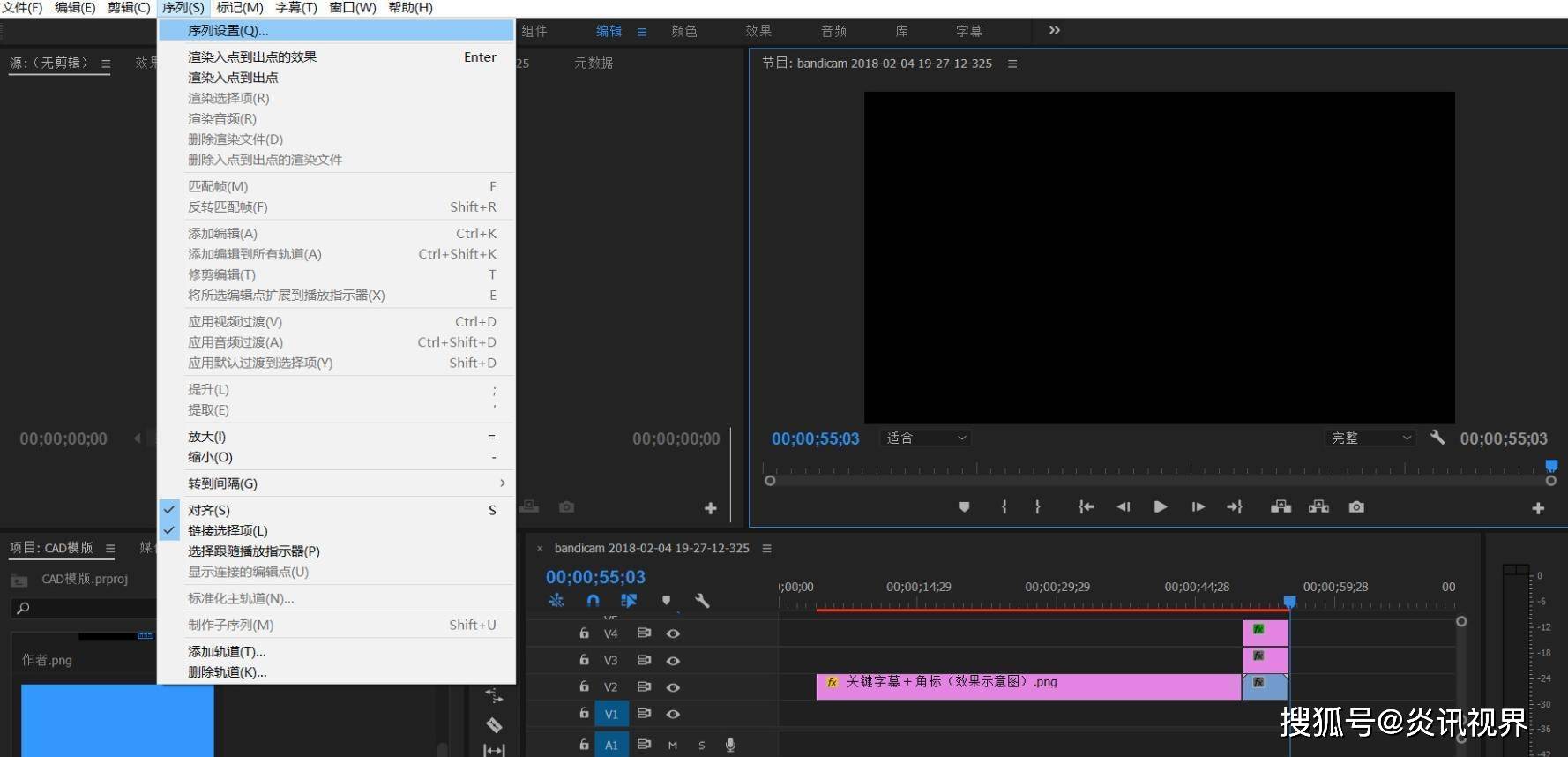Screen dimensions: 1568x757
Task: Toggle Linked Selection in the timeline toolbar
Action: tap(629, 601)
